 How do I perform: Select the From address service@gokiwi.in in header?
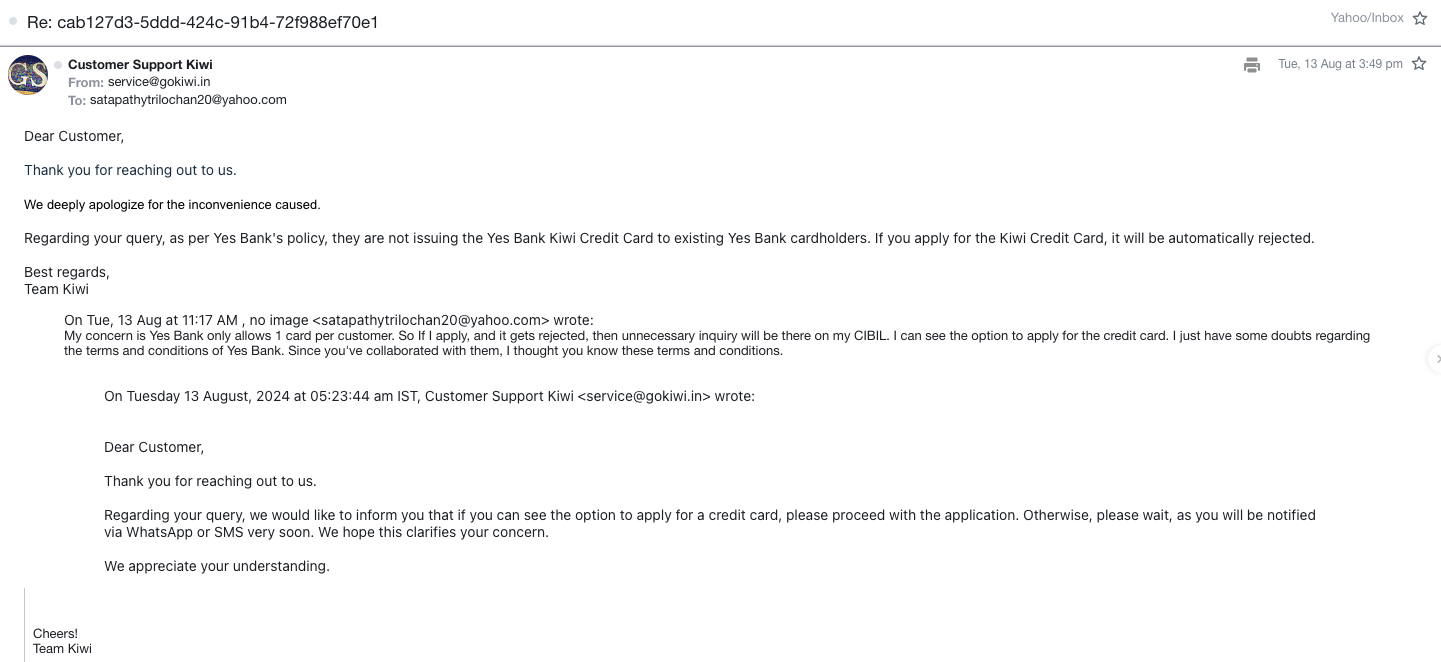pyautogui.click(x=159, y=82)
